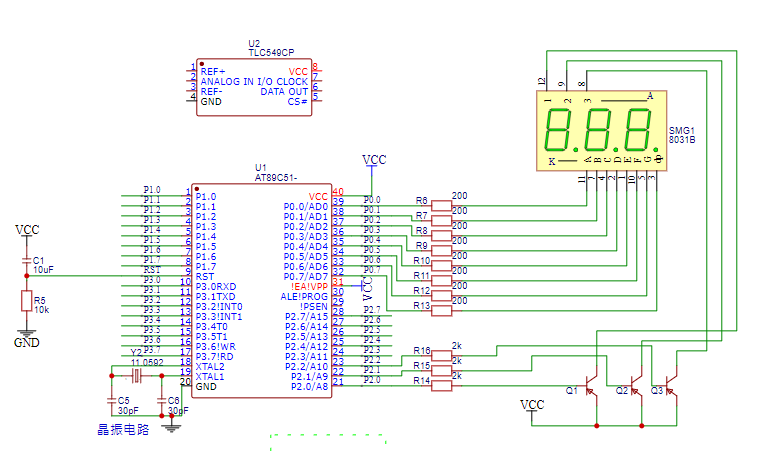Screen dimensions: 776x453
Task: Click the ANALOG IN pin label on U2
Action: [227, 82]
